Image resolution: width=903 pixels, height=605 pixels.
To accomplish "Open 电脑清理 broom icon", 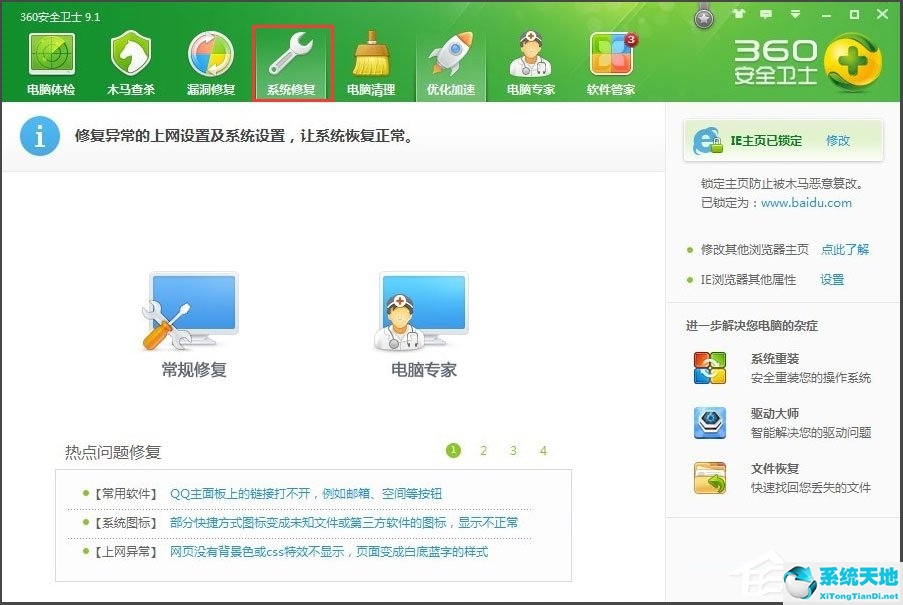I will tap(371, 54).
